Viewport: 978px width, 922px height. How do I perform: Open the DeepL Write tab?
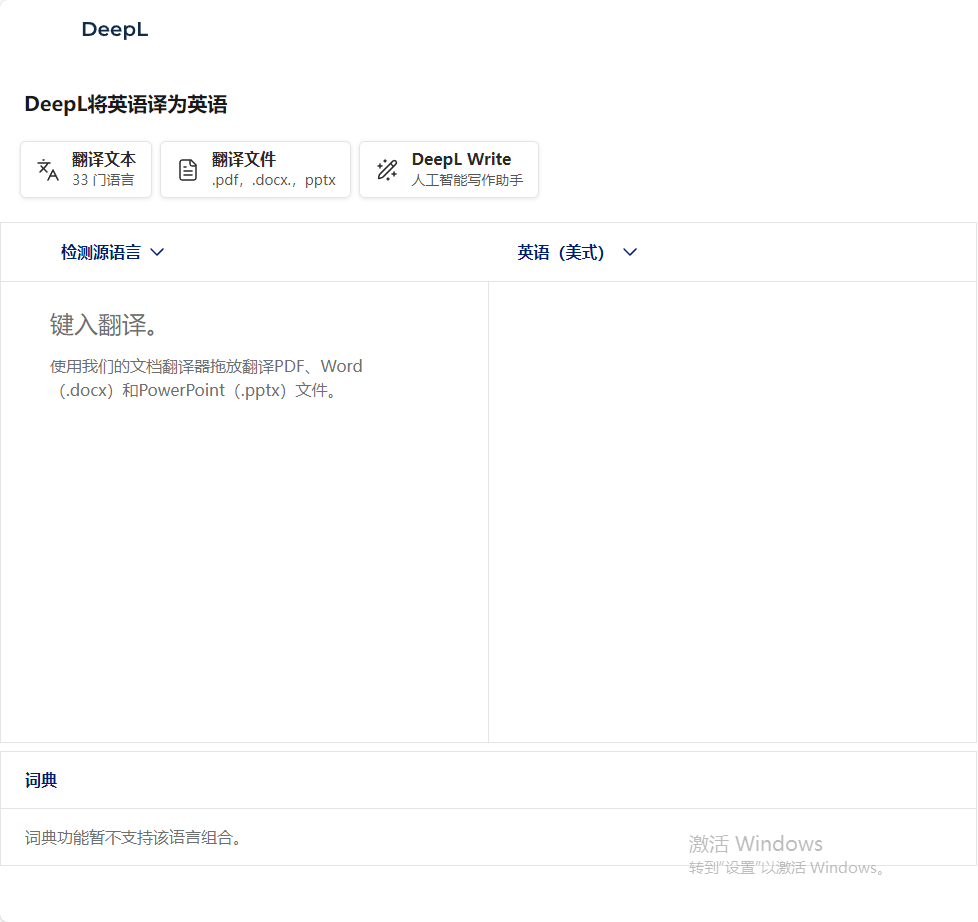click(449, 170)
